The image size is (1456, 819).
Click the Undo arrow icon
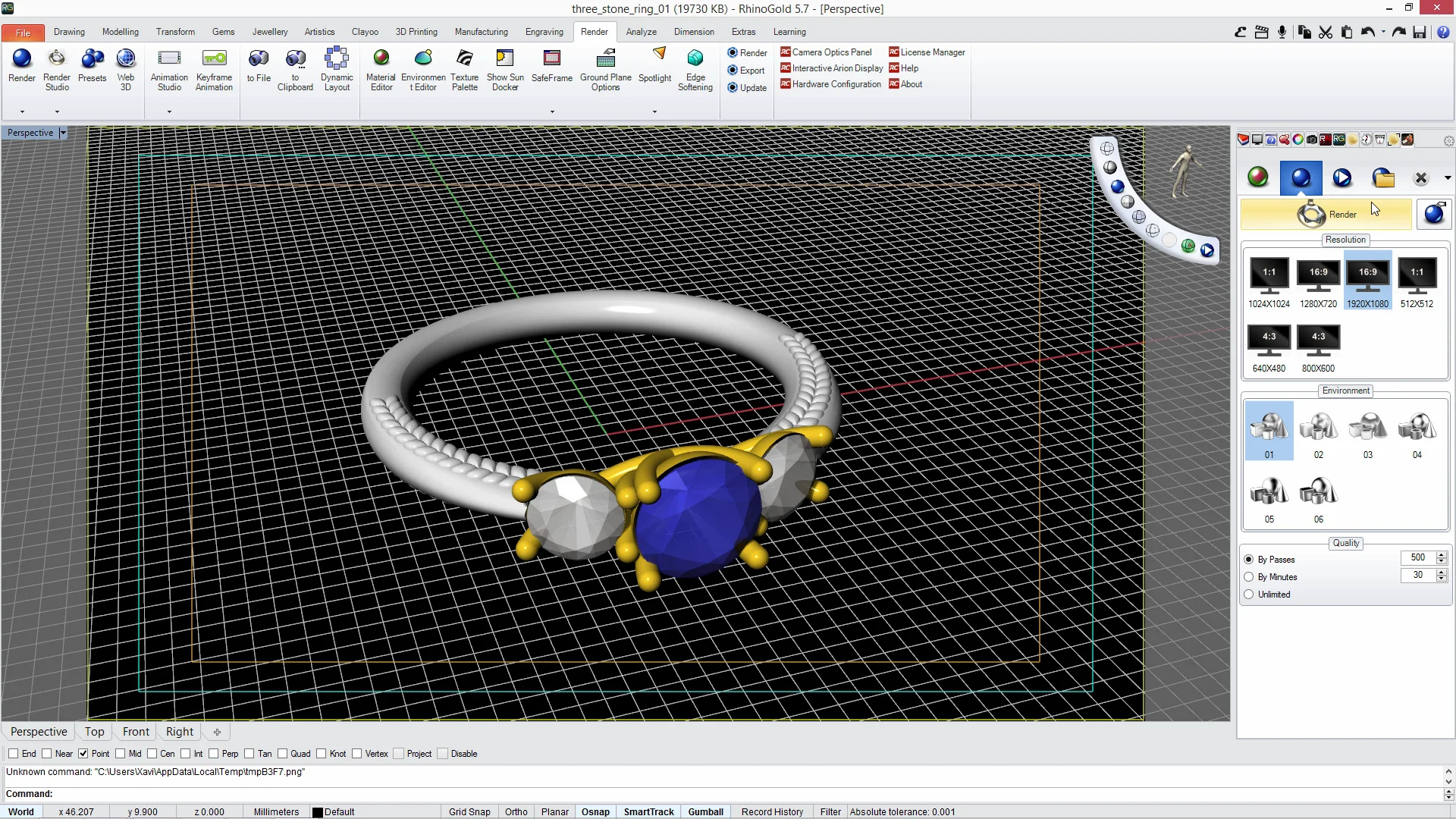pyautogui.click(x=1368, y=32)
